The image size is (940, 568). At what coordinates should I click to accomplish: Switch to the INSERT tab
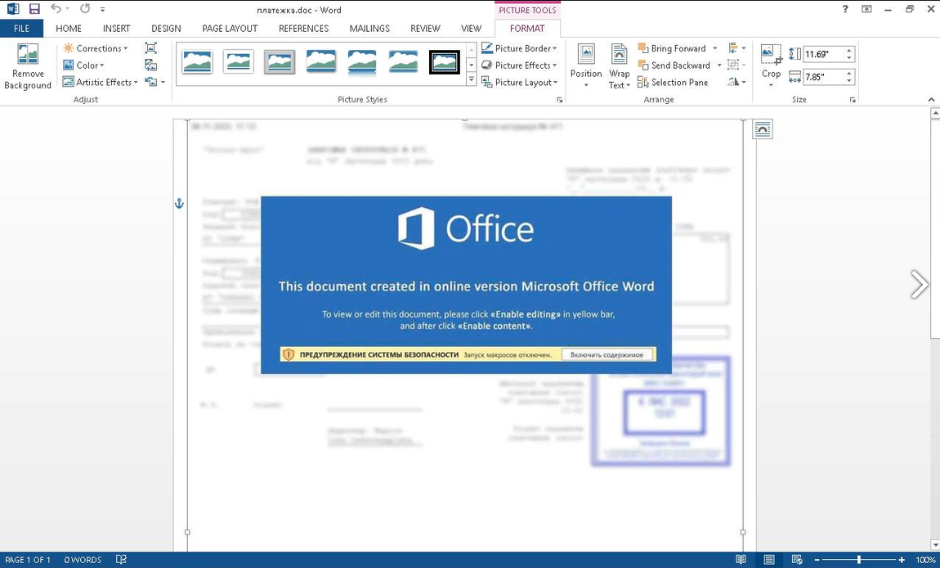[116, 28]
